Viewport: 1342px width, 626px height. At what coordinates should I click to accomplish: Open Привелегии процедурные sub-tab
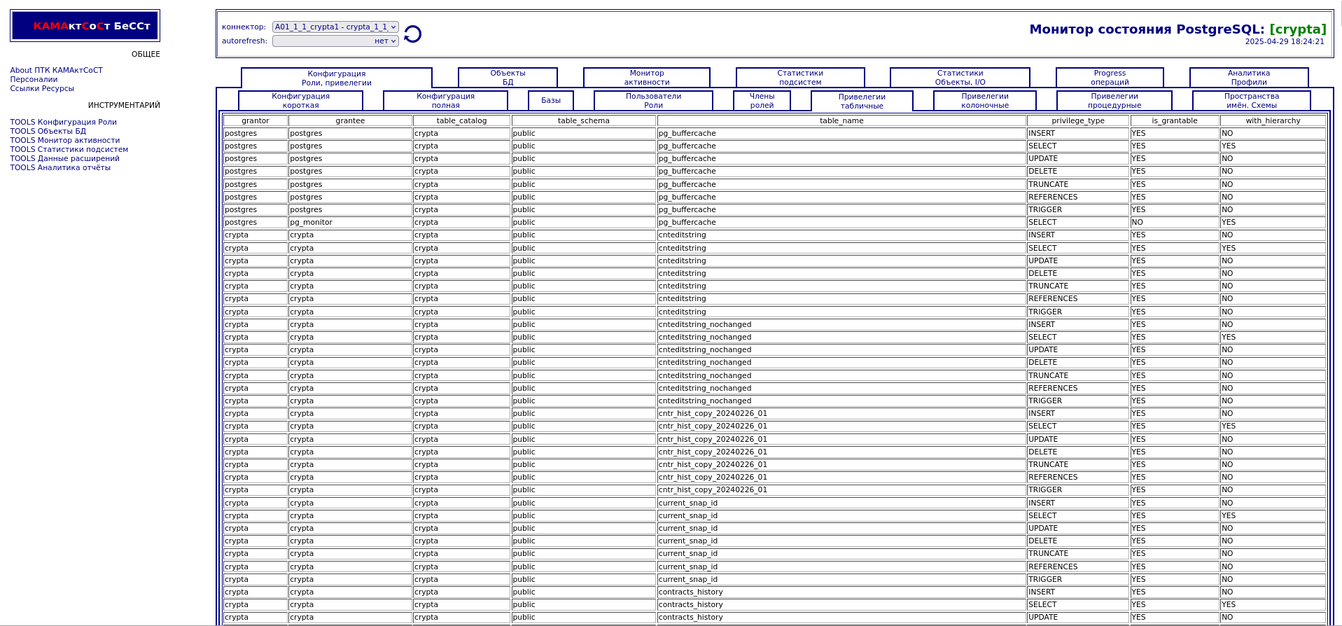(1115, 100)
